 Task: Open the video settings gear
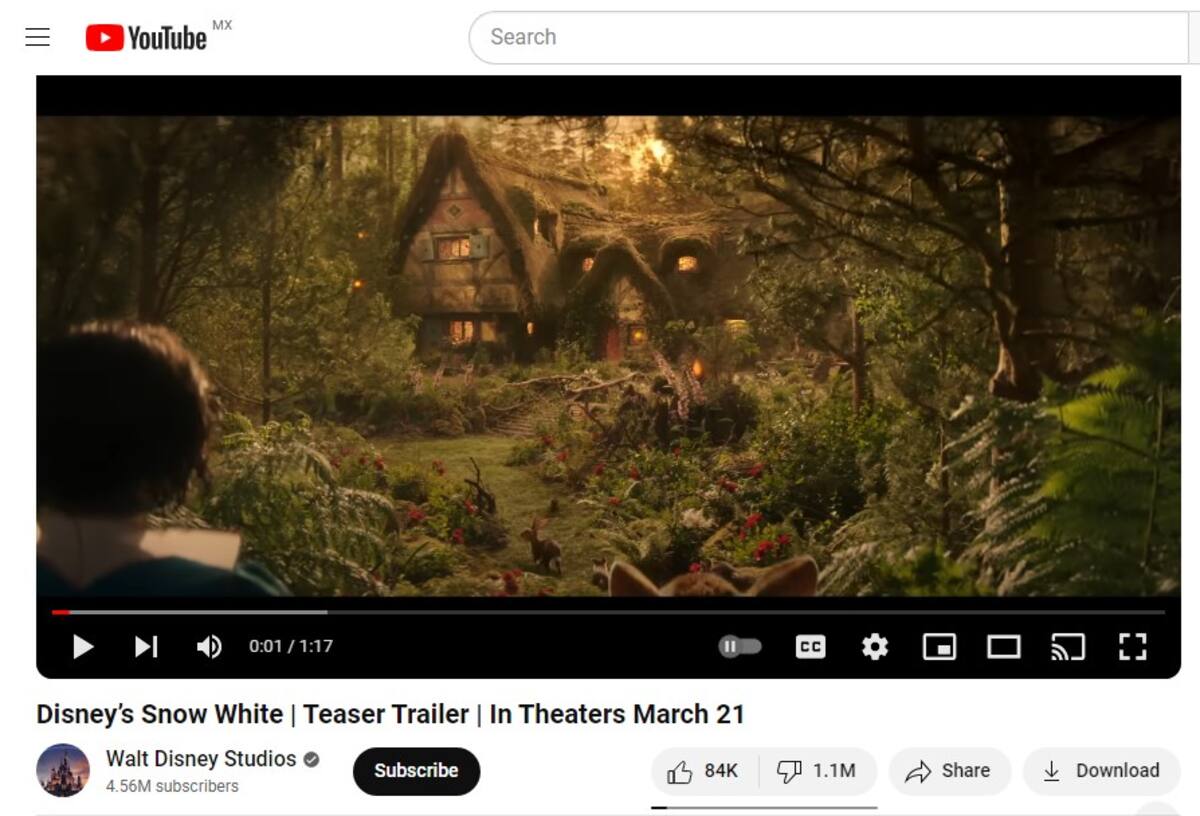click(x=875, y=647)
